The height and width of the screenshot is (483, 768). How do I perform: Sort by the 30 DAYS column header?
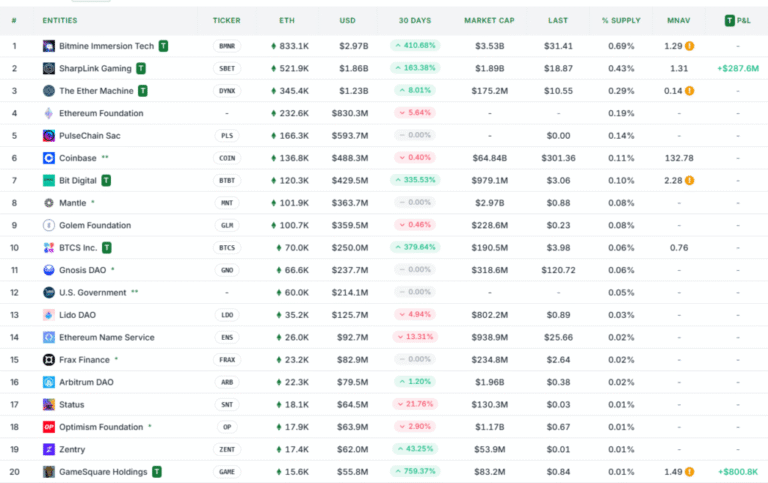coord(415,21)
